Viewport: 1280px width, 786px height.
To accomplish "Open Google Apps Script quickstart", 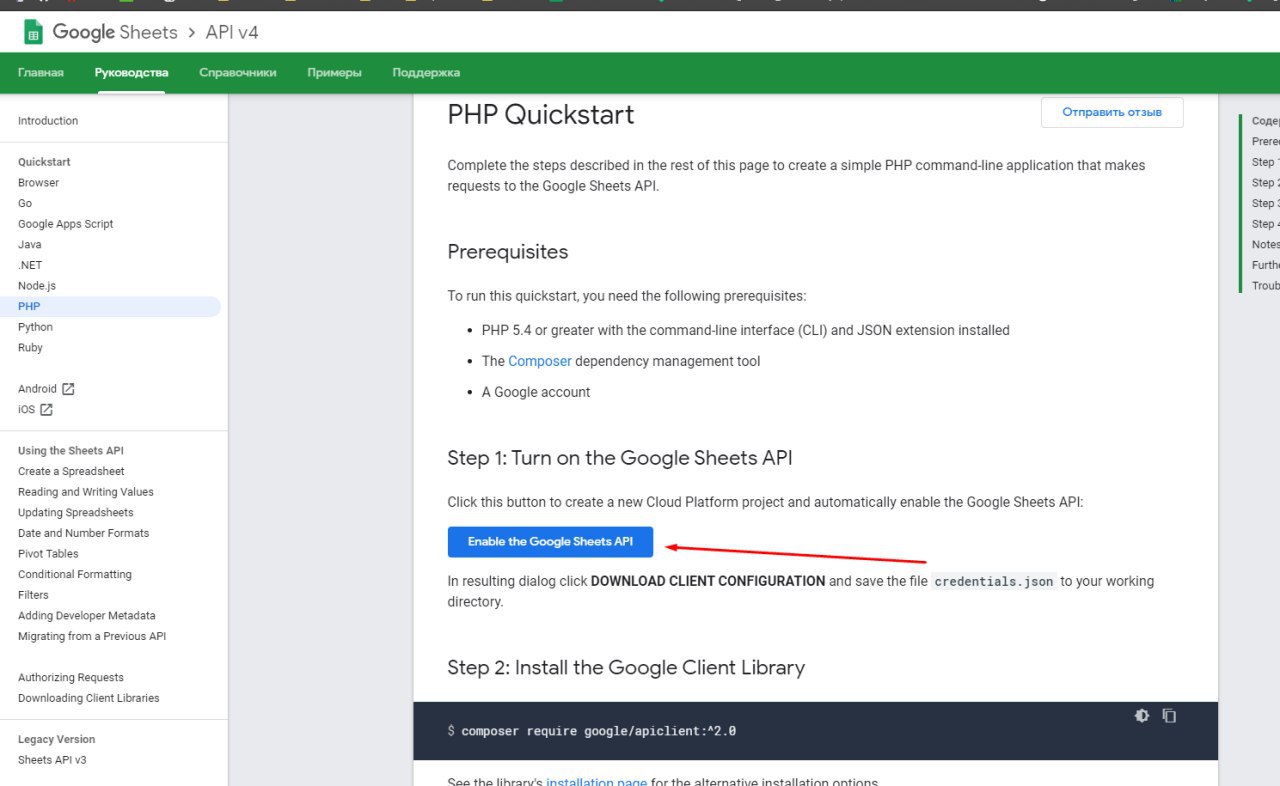I will click(66, 224).
